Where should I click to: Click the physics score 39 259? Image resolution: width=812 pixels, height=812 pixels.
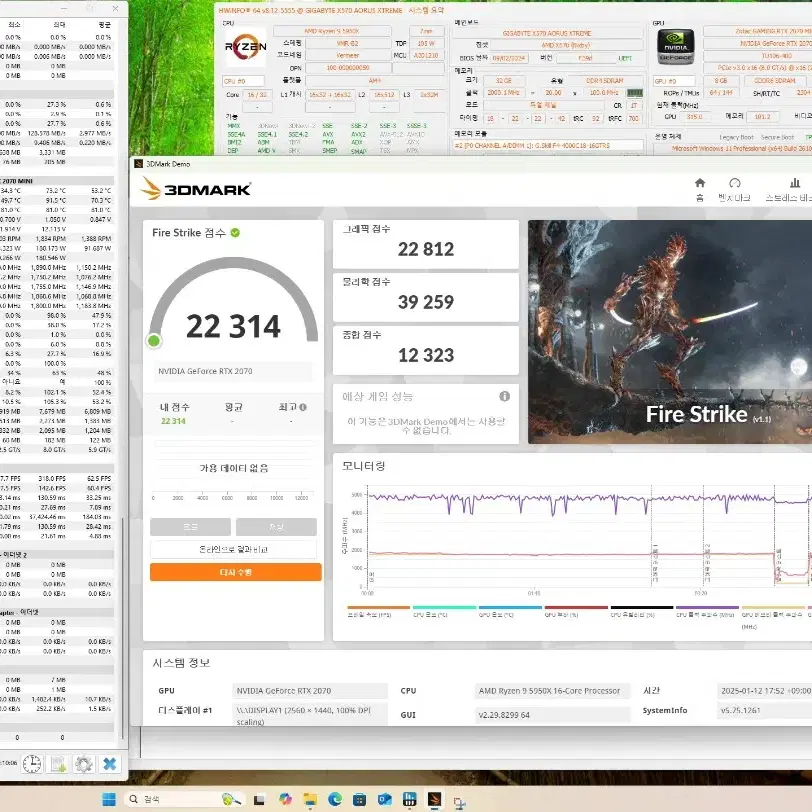[x=426, y=302]
